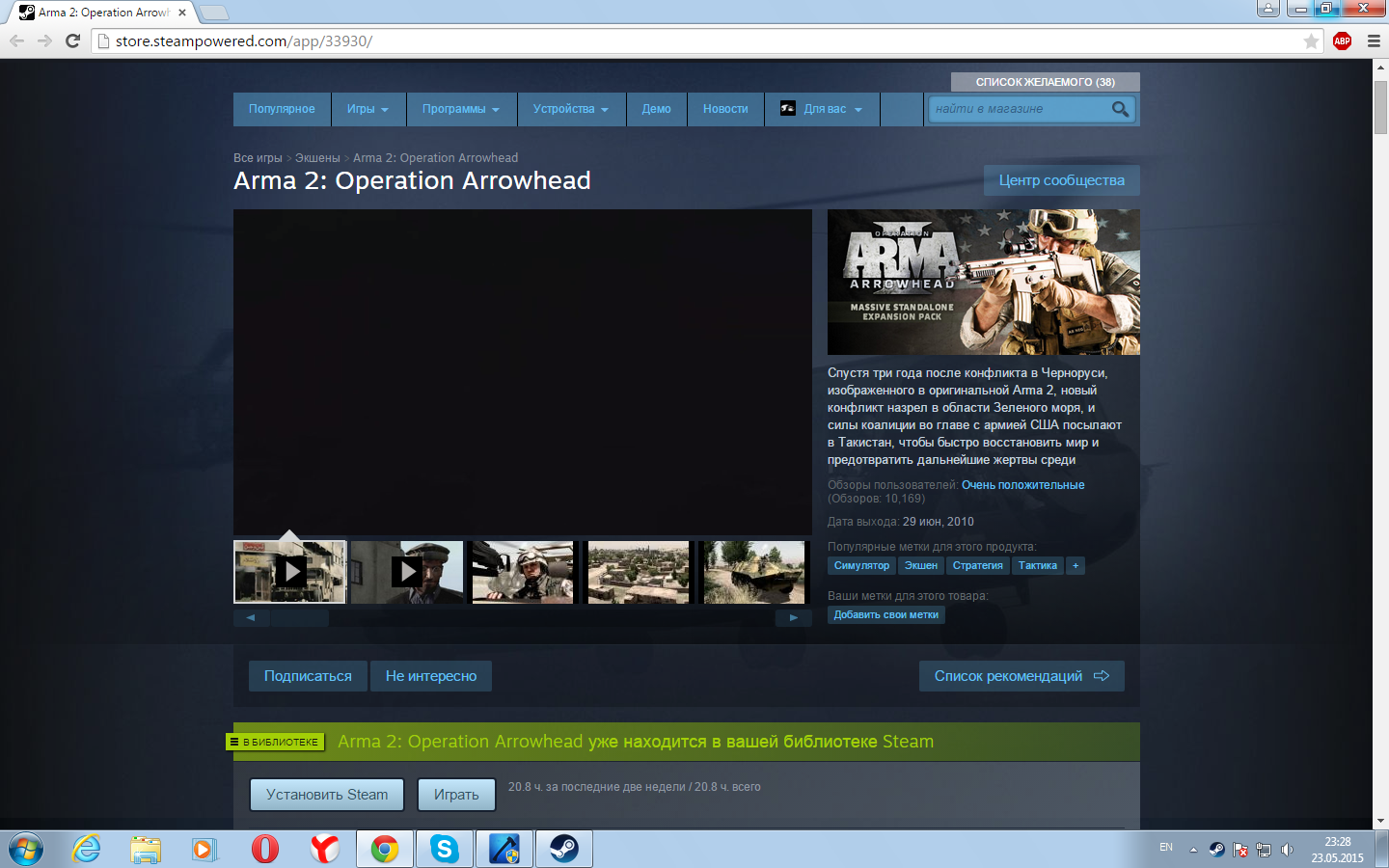Close the Arma 2 browser tab
The height and width of the screenshot is (868, 1389).
[182, 13]
